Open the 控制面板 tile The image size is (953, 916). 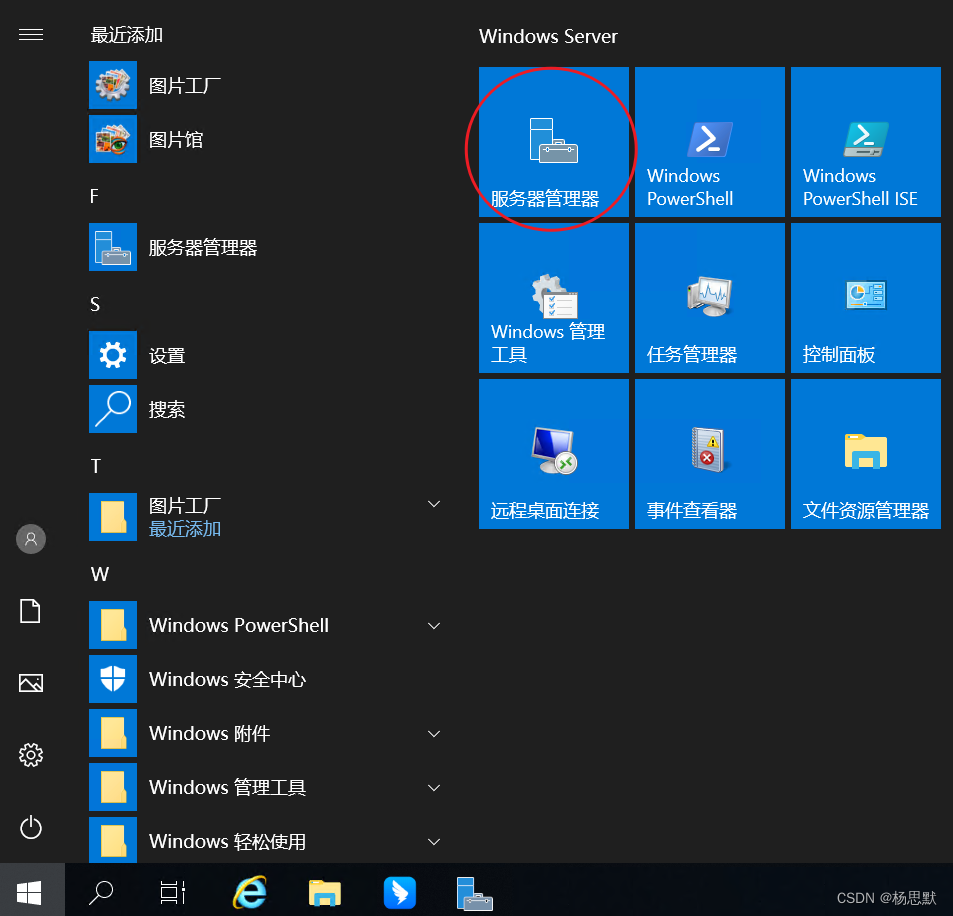coord(865,298)
